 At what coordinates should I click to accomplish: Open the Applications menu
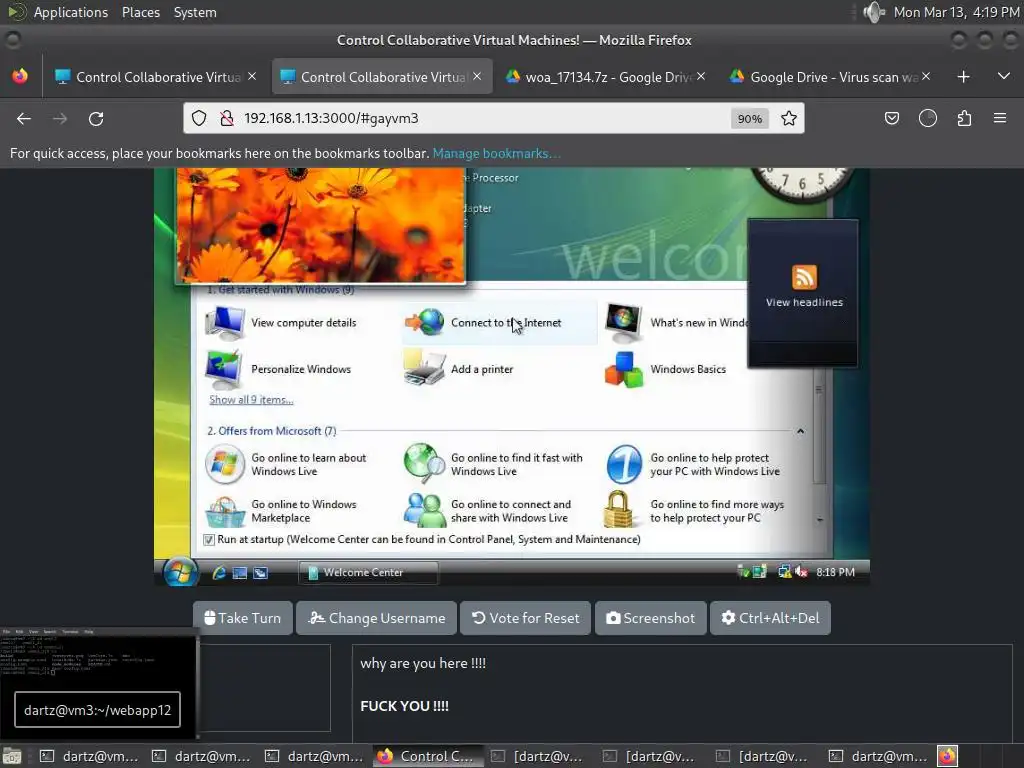[71, 12]
